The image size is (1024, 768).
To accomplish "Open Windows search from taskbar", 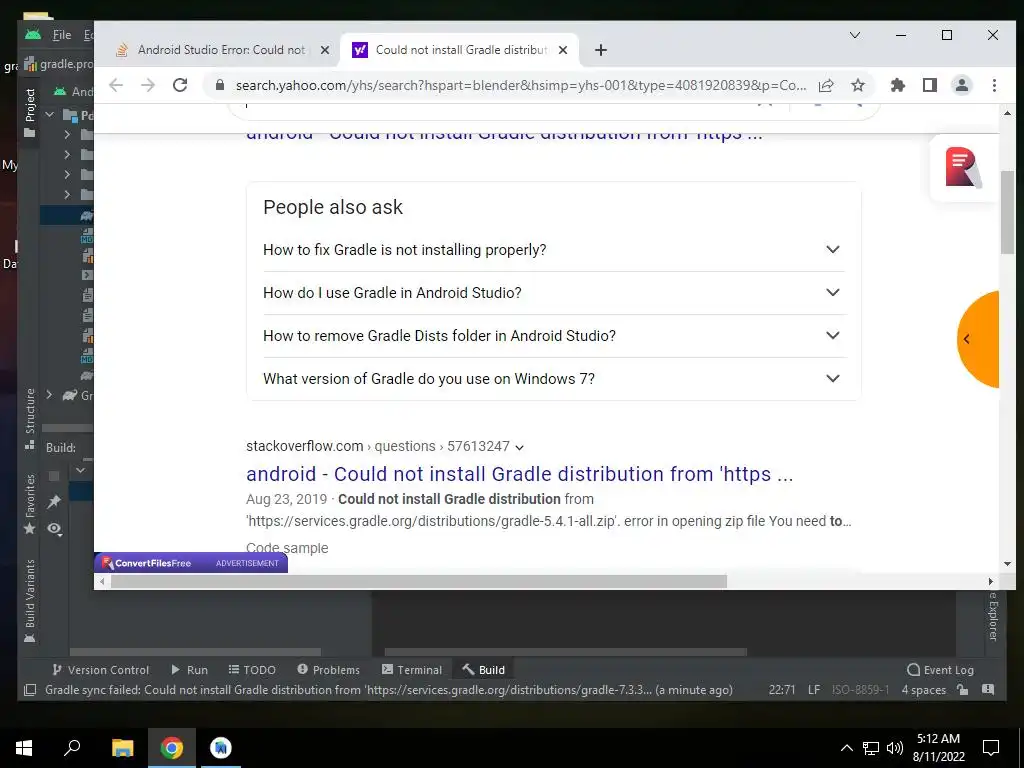I will [72, 748].
